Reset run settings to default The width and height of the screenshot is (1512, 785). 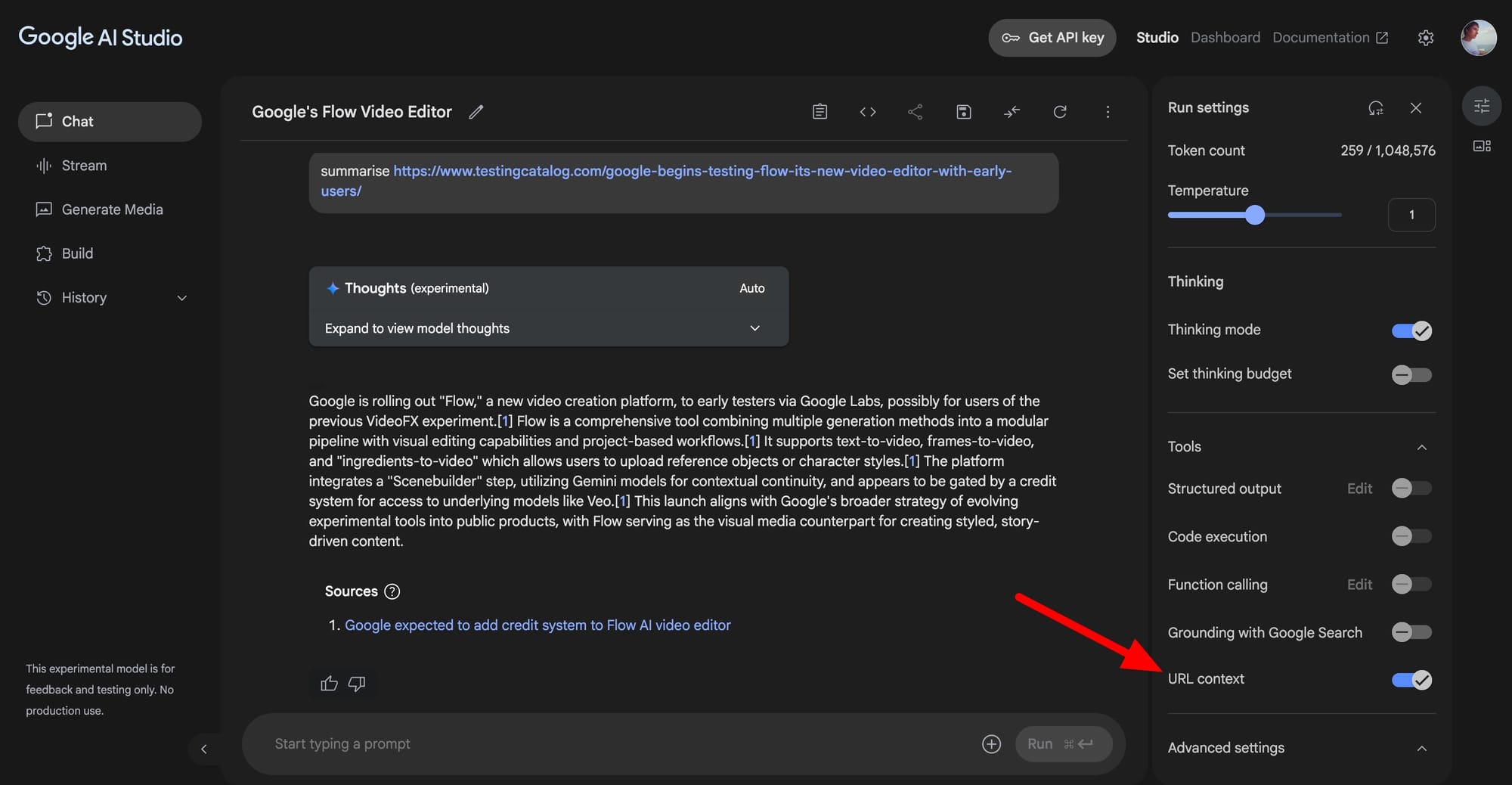tap(1376, 108)
